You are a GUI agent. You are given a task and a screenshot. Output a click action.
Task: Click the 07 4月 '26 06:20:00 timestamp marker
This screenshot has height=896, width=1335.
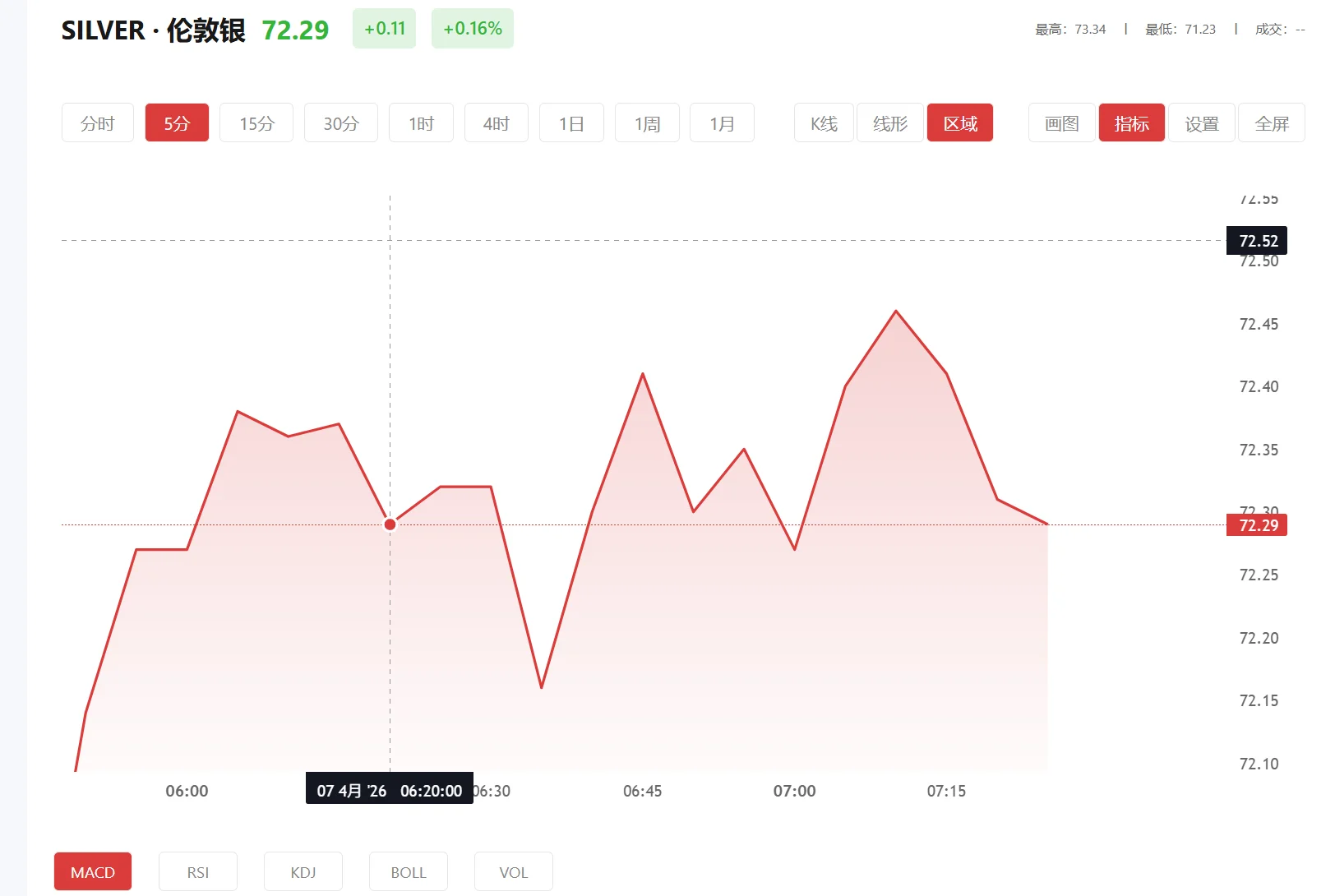389,790
